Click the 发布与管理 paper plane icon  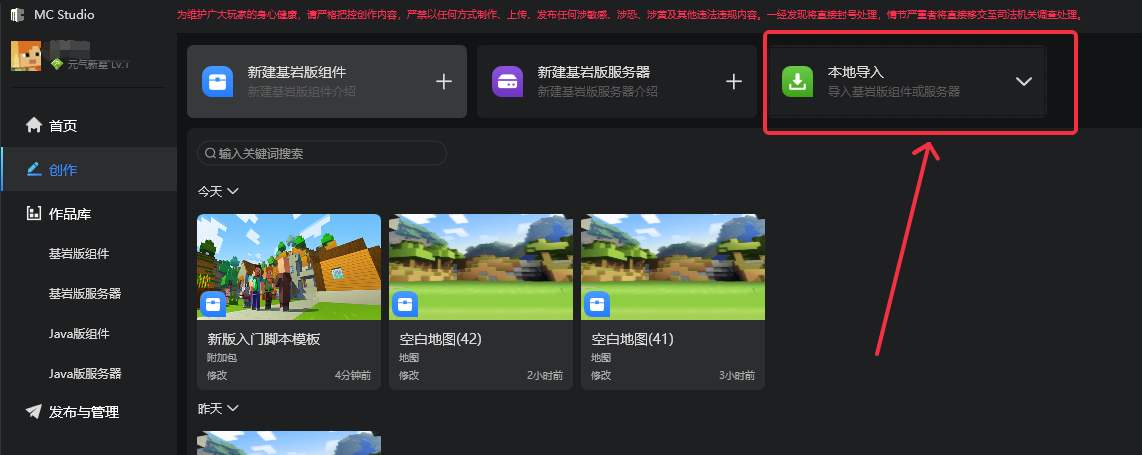34,411
